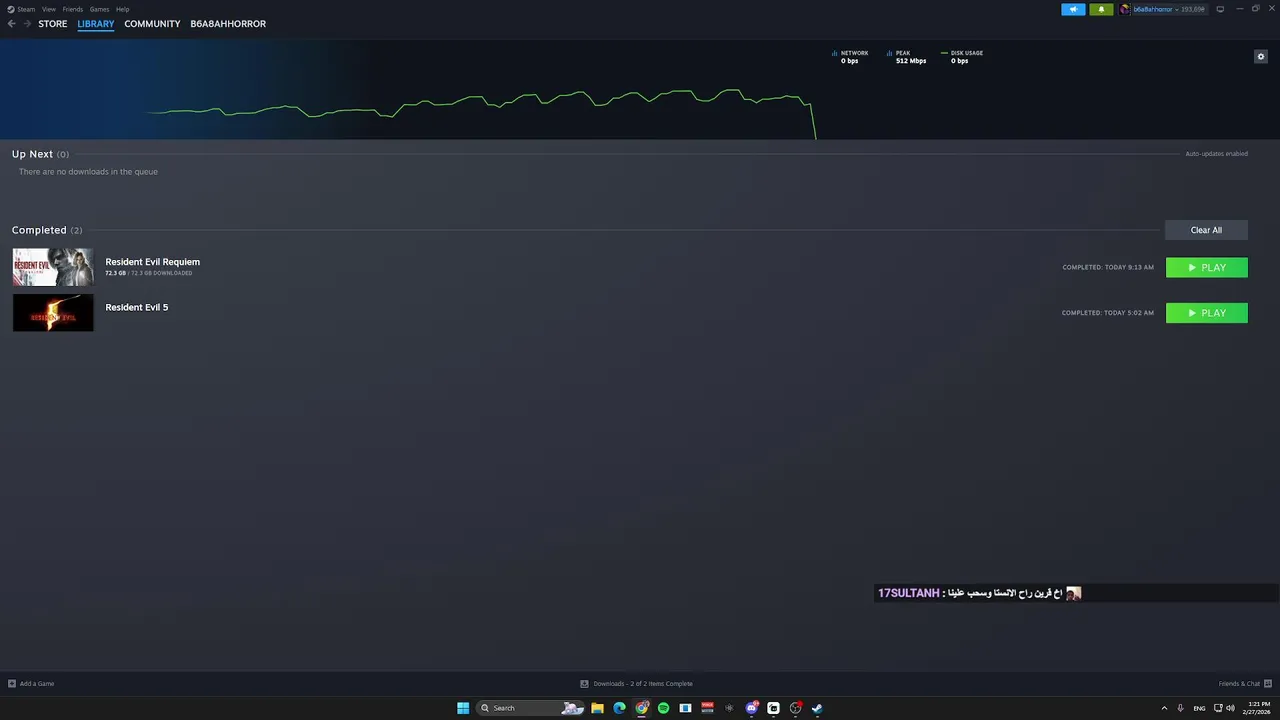Switch to Big Picture mode icon
Screen dimensions: 1280x720
tap(1220, 9)
